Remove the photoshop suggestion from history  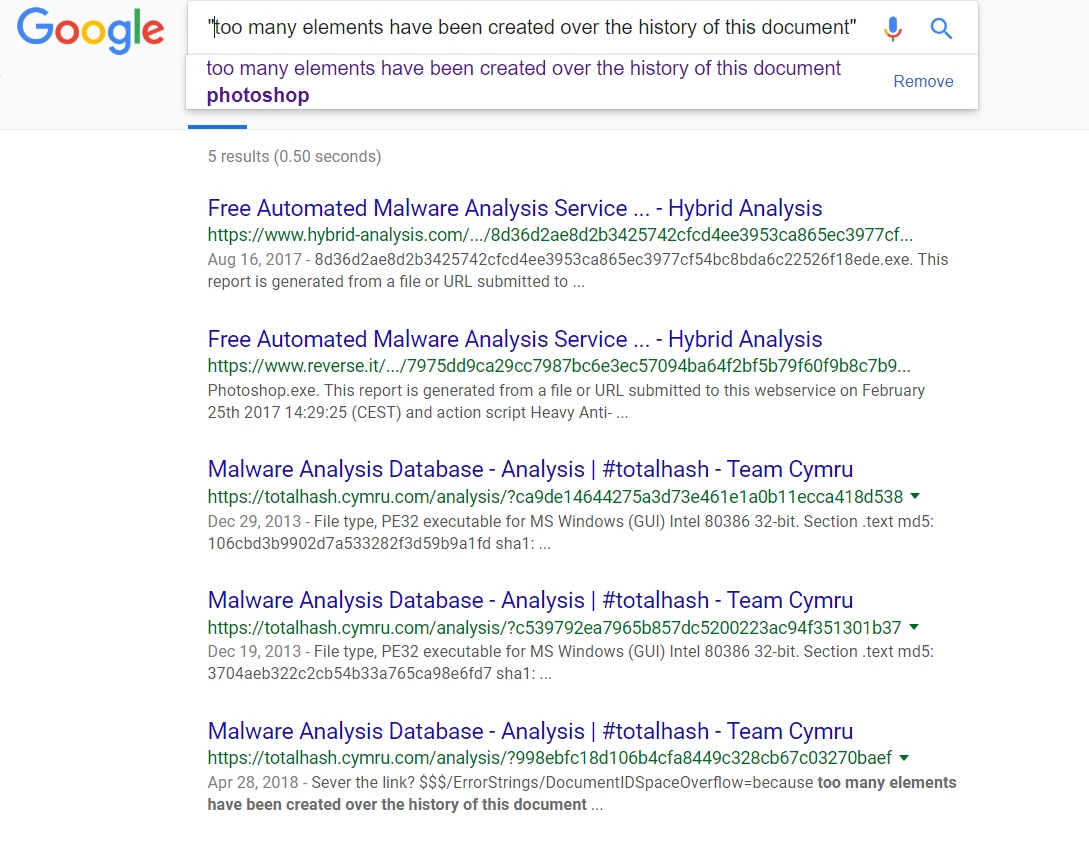[x=923, y=81]
